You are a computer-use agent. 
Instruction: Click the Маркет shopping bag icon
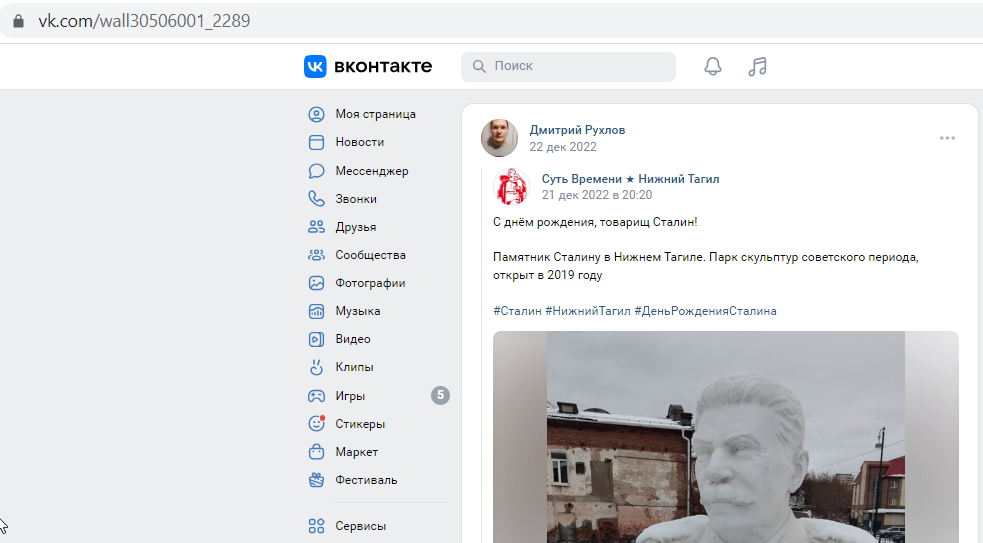coord(317,451)
